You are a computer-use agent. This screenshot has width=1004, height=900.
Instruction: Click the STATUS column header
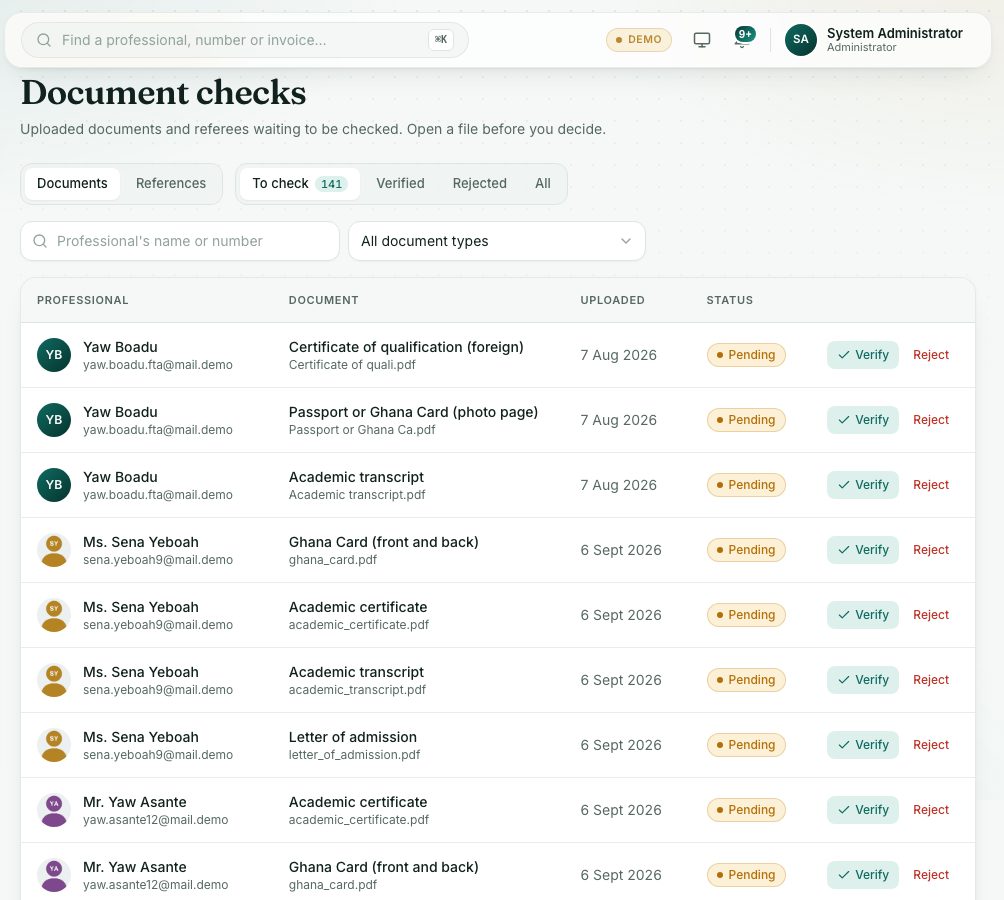[729, 300]
